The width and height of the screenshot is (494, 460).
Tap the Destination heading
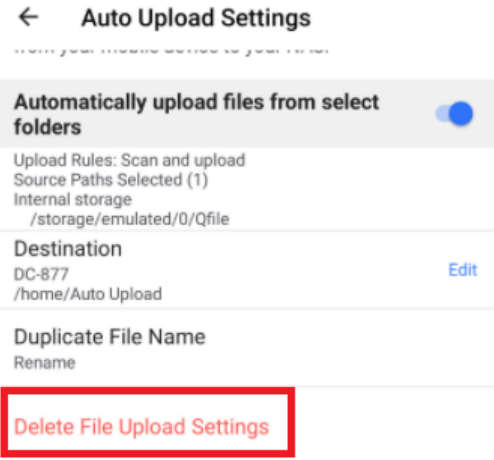(x=68, y=249)
